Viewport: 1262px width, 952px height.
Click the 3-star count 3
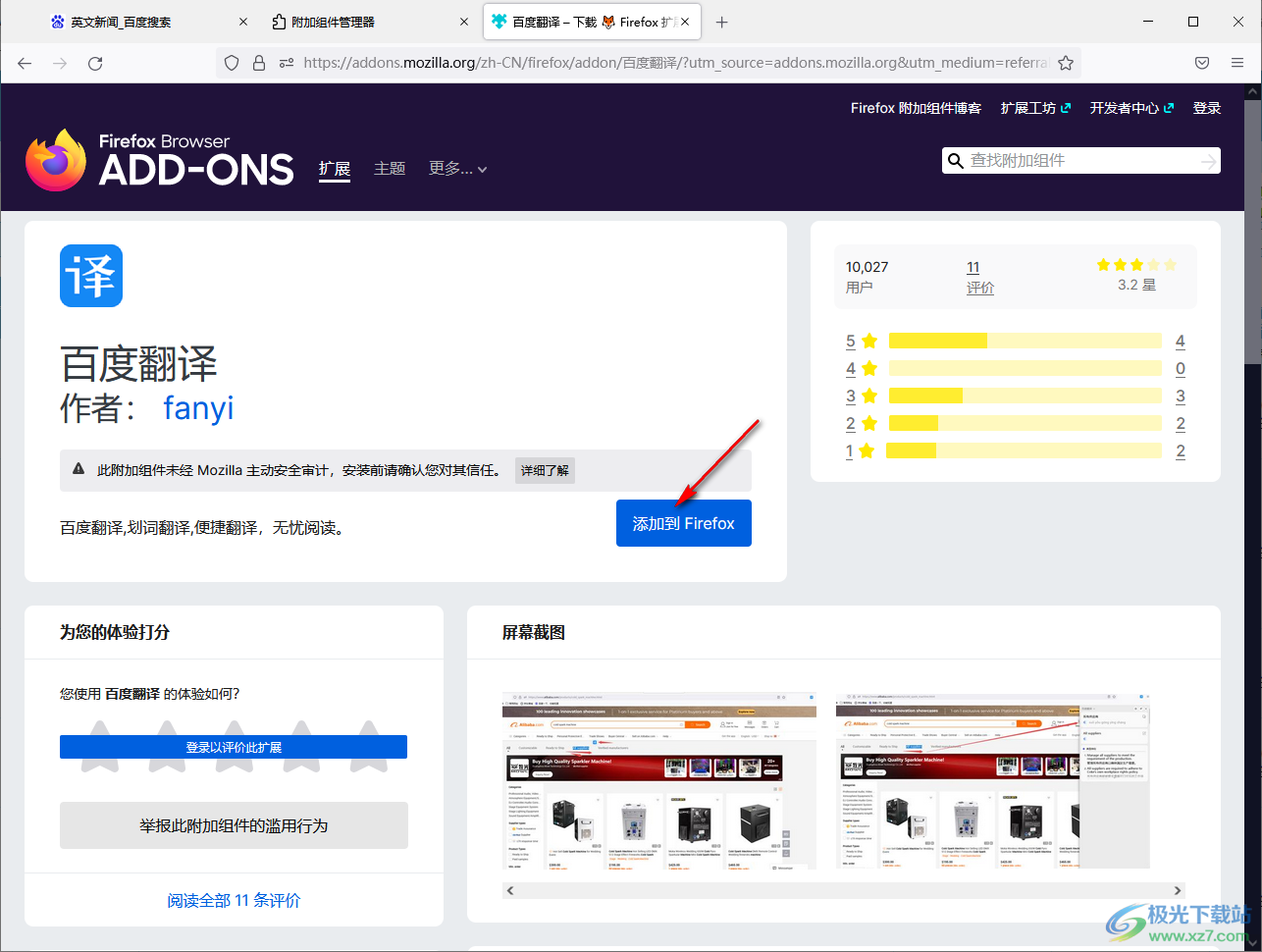[x=1180, y=397]
